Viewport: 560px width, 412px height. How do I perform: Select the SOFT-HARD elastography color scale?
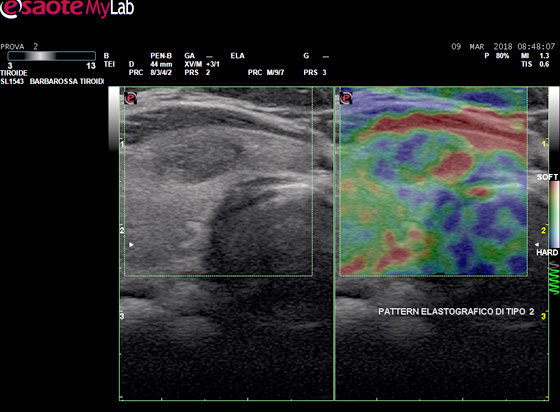[x=554, y=214]
